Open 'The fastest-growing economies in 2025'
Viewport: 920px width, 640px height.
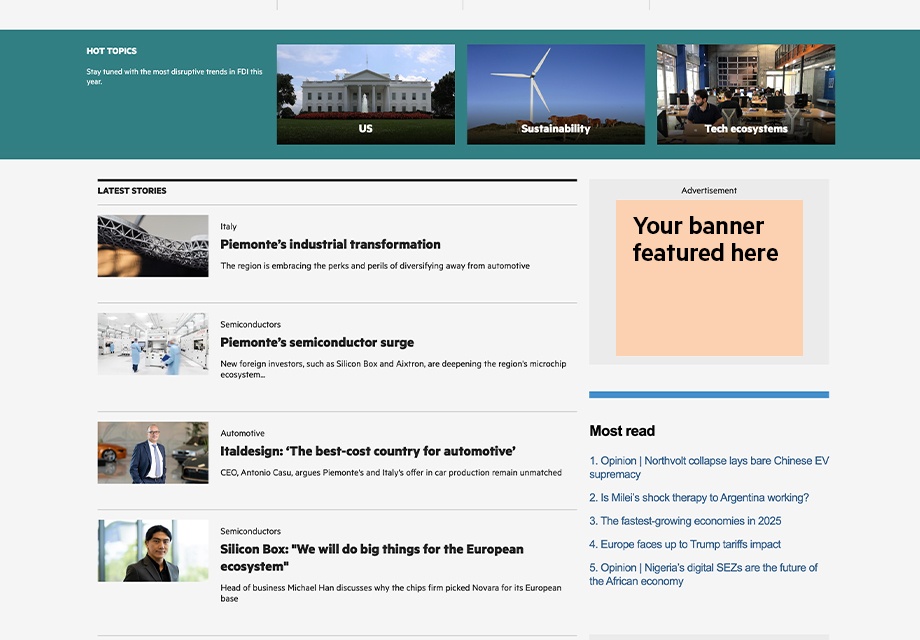[686, 520]
